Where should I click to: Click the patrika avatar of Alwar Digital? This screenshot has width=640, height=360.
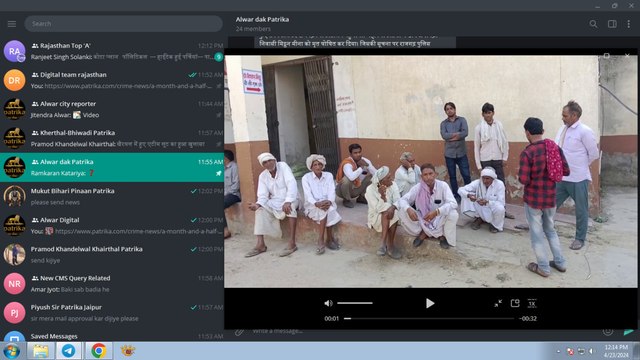(14, 225)
